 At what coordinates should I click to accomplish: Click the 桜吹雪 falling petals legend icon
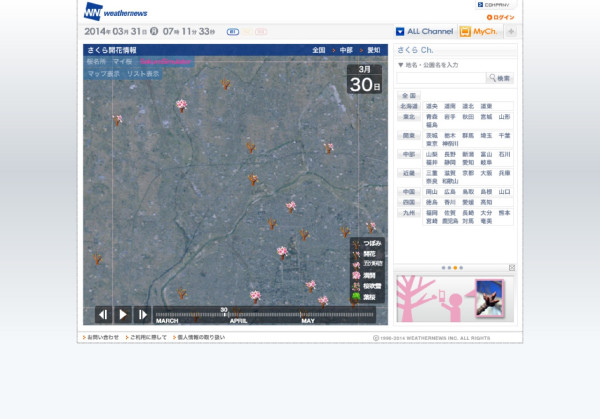coord(356,286)
